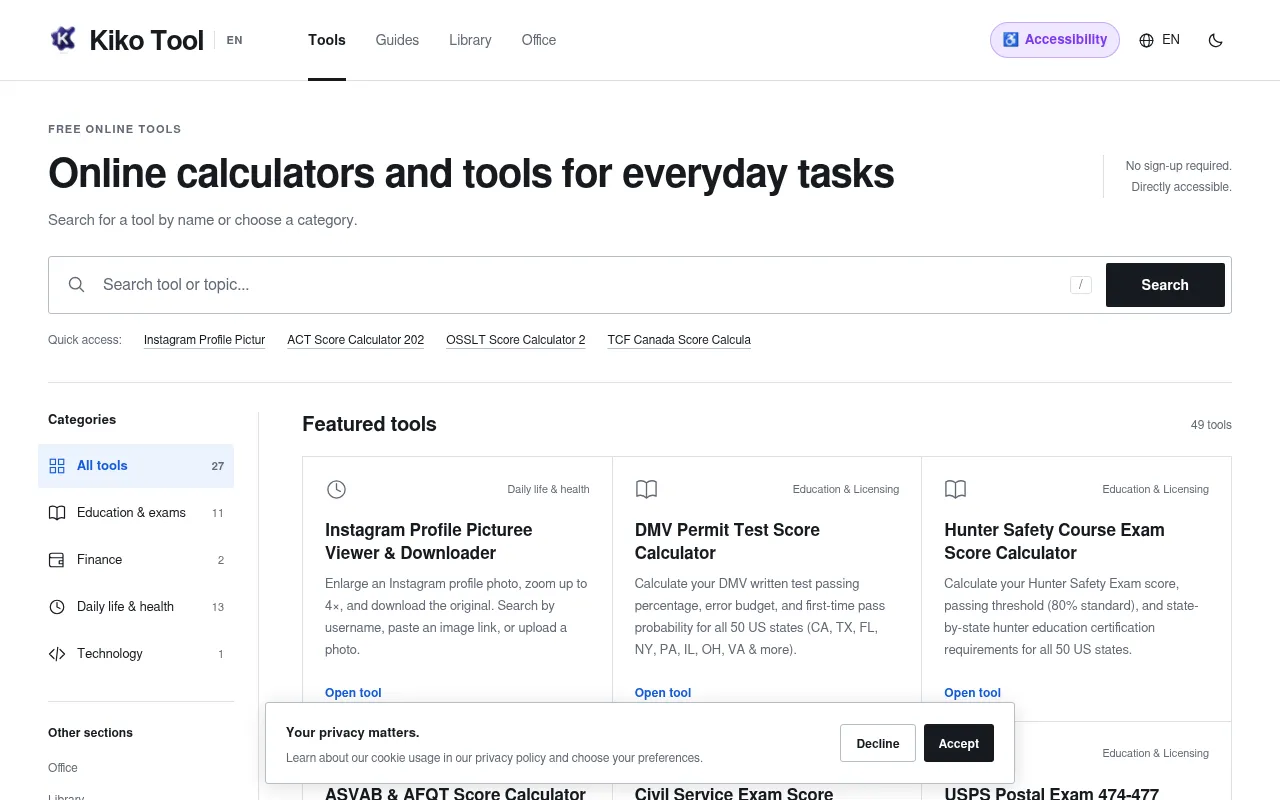
Task: Open OSSLT Score Calculator quick access link
Action: 516,340
